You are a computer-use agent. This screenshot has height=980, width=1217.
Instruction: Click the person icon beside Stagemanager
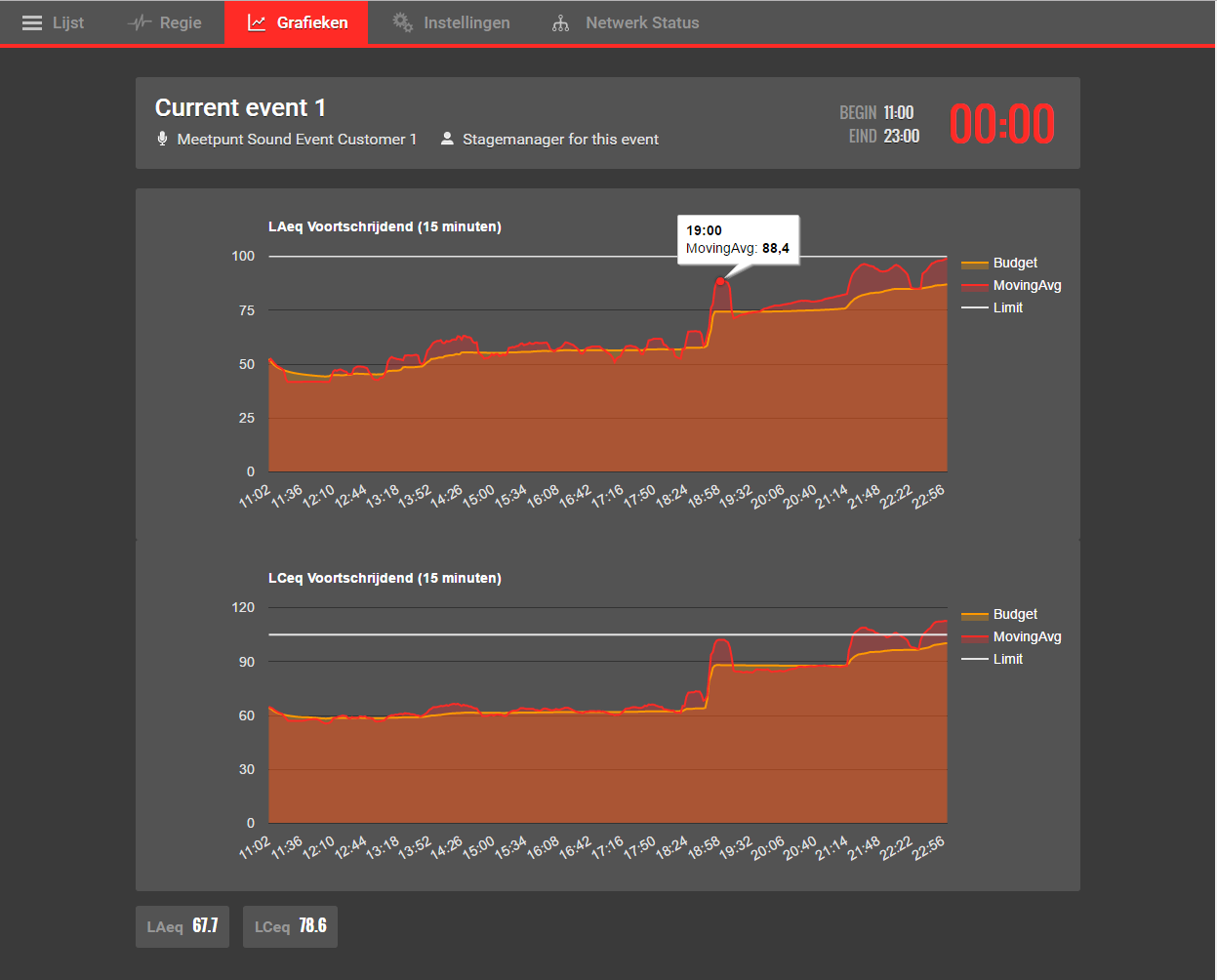(x=447, y=139)
